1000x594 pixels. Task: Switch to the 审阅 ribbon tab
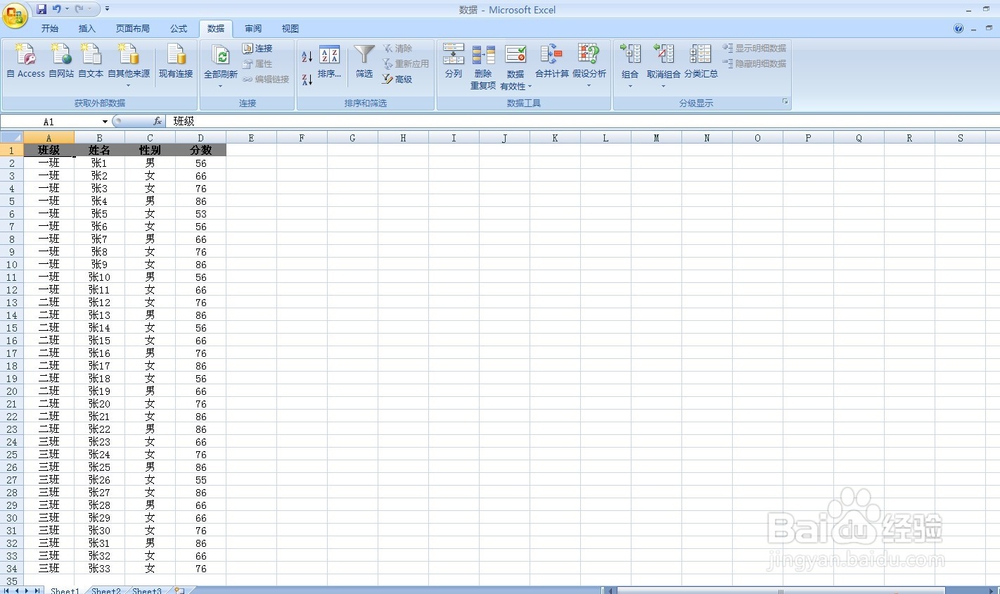[x=253, y=29]
